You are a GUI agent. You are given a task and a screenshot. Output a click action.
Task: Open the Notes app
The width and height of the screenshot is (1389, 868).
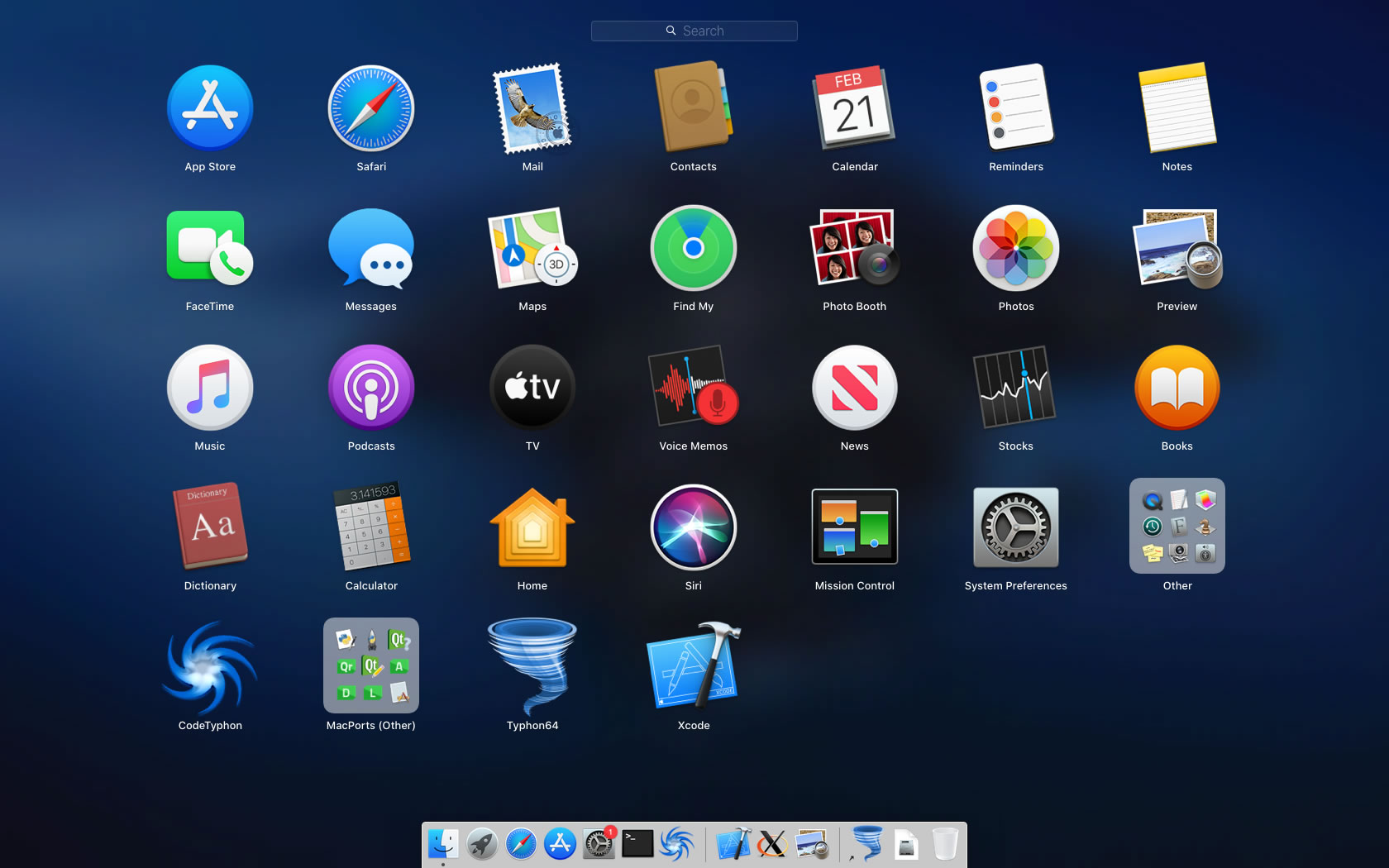[1177, 108]
